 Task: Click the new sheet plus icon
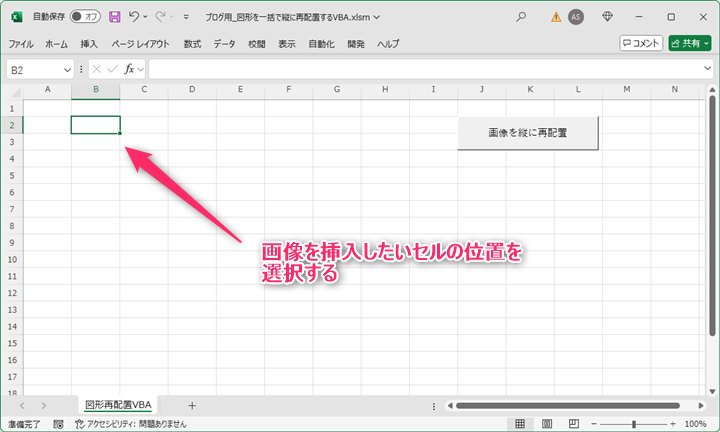click(x=192, y=405)
